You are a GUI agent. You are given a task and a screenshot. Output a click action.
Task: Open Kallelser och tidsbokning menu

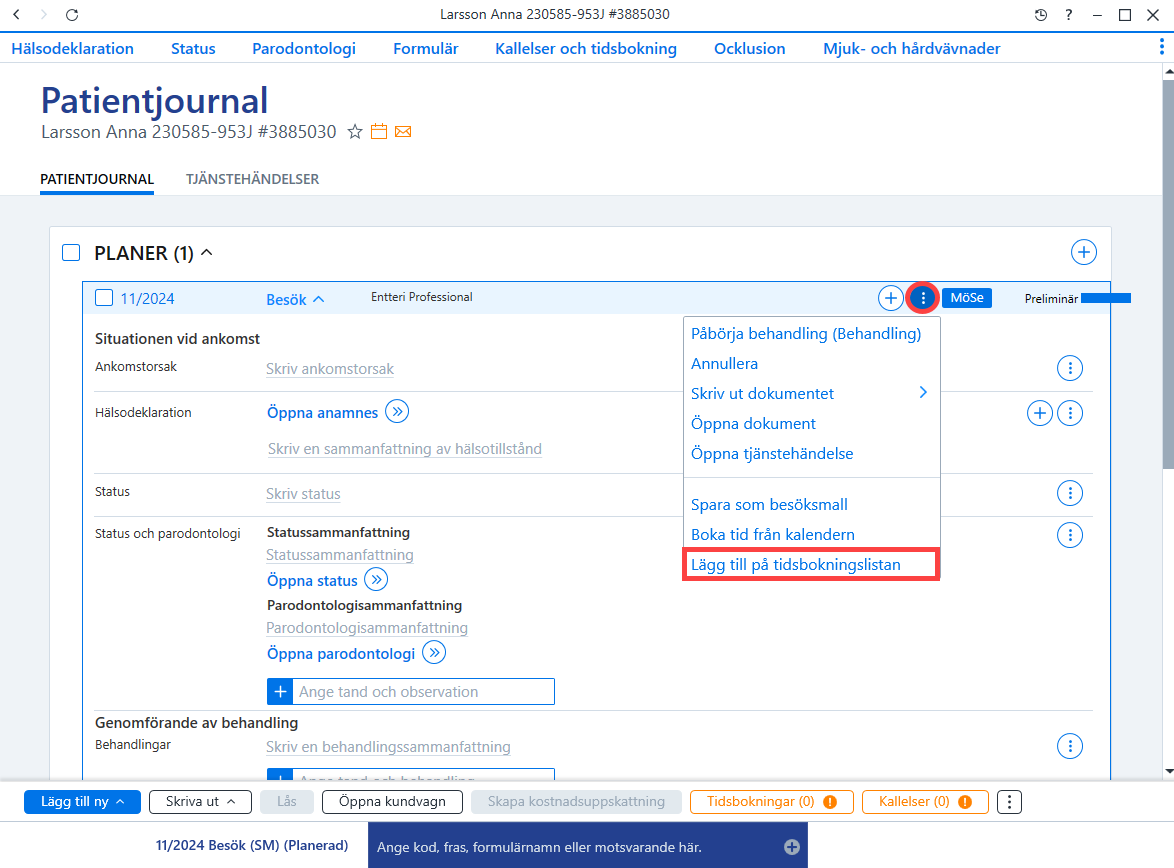[x=586, y=49]
